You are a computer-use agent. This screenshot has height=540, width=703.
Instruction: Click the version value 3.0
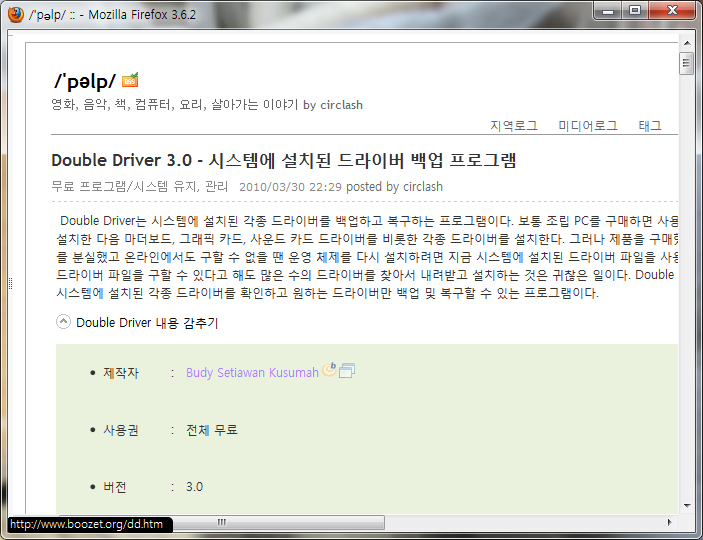click(x=195, y=487)
